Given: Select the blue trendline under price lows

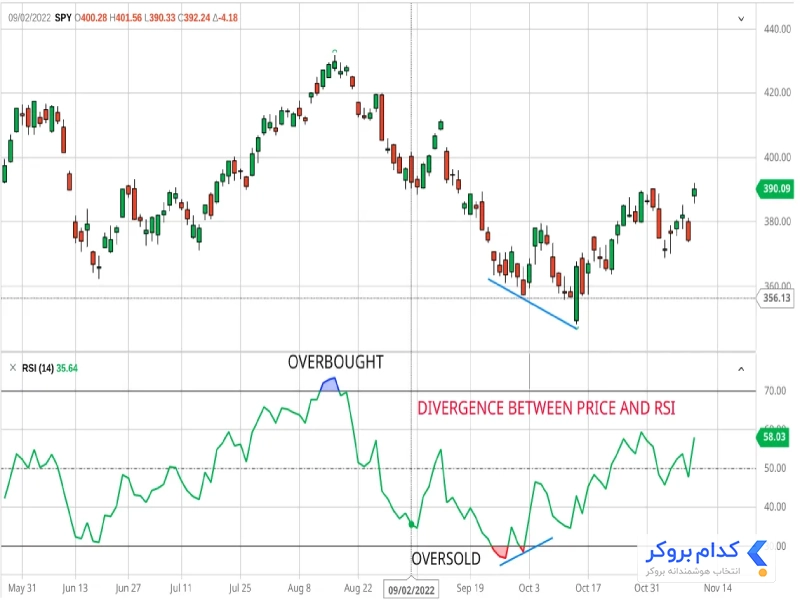Looking at the screenshot, I should pyautogui.click(x=533, y=304).
